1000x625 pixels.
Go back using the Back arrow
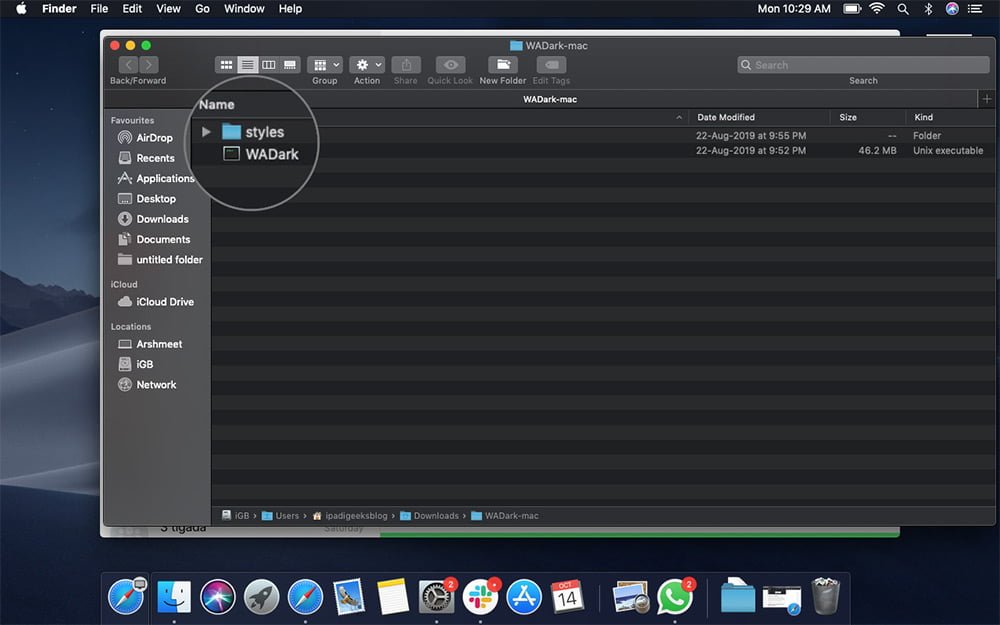(x=128, y=64)
